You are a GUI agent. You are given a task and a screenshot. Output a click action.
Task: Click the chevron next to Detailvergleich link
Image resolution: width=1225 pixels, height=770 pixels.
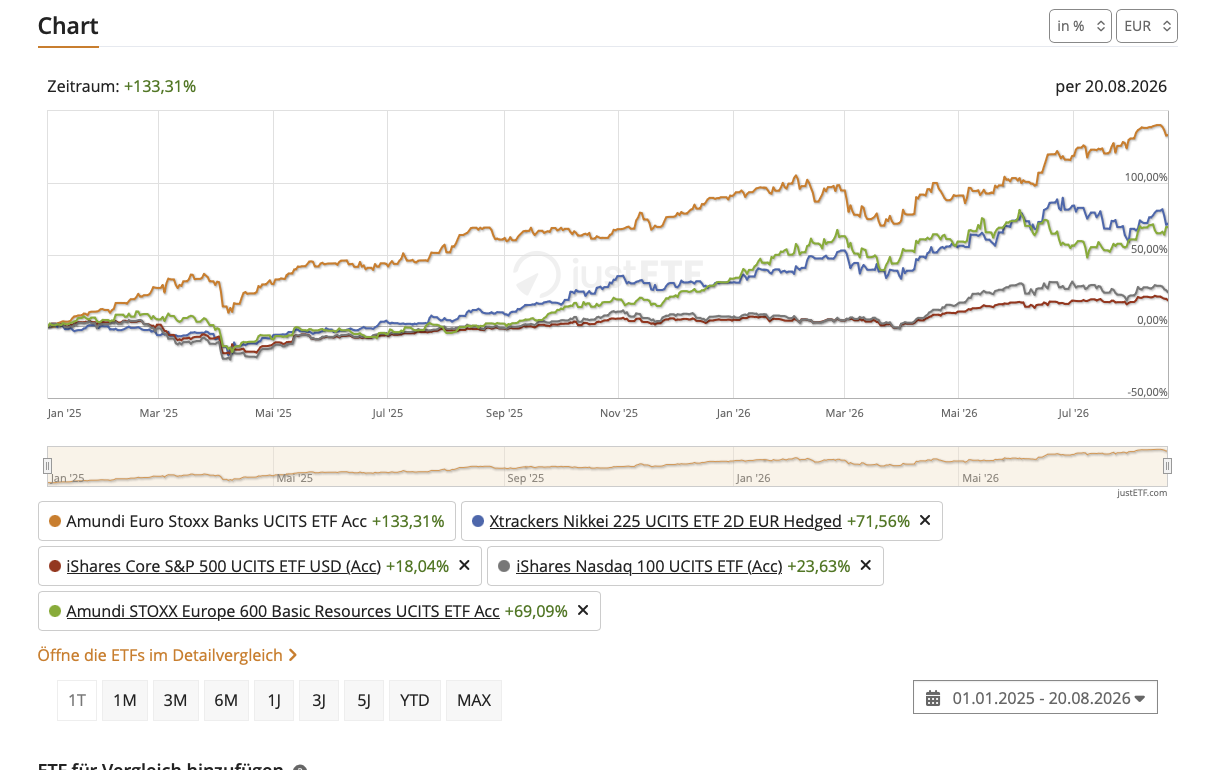(292, 655)
